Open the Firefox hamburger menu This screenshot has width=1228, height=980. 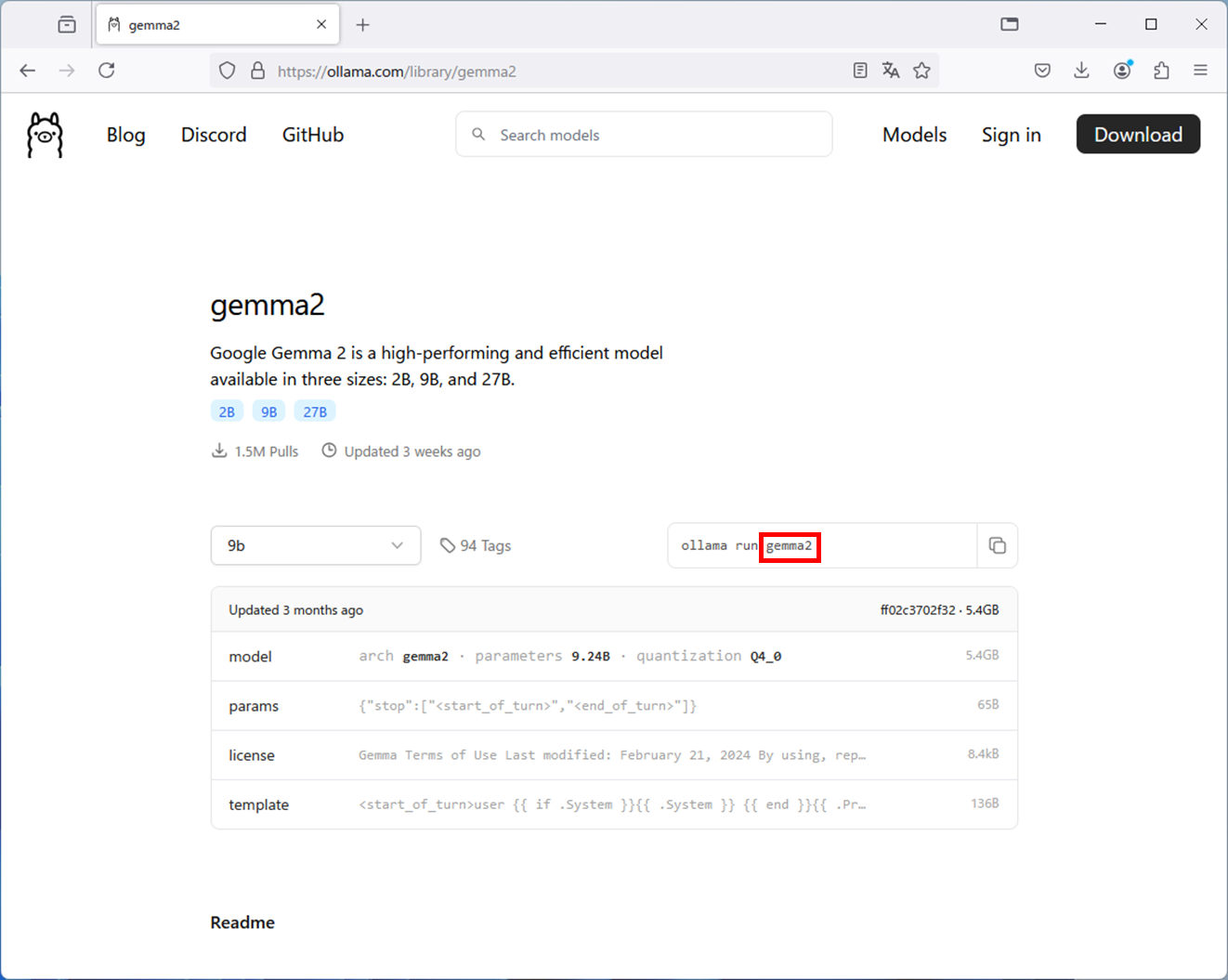tap(1200, 70)
